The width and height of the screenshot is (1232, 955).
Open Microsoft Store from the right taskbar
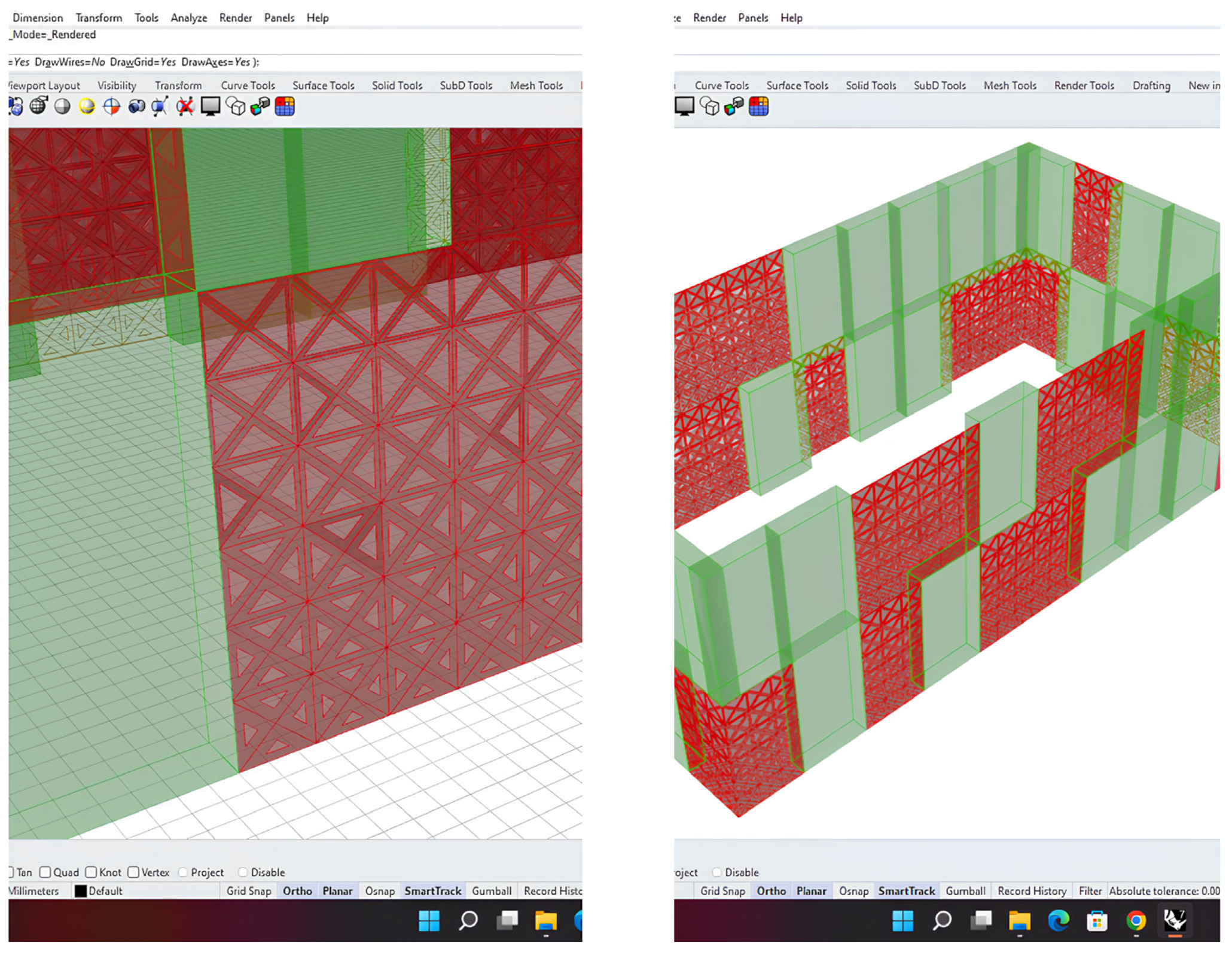tap(1097, 921)
